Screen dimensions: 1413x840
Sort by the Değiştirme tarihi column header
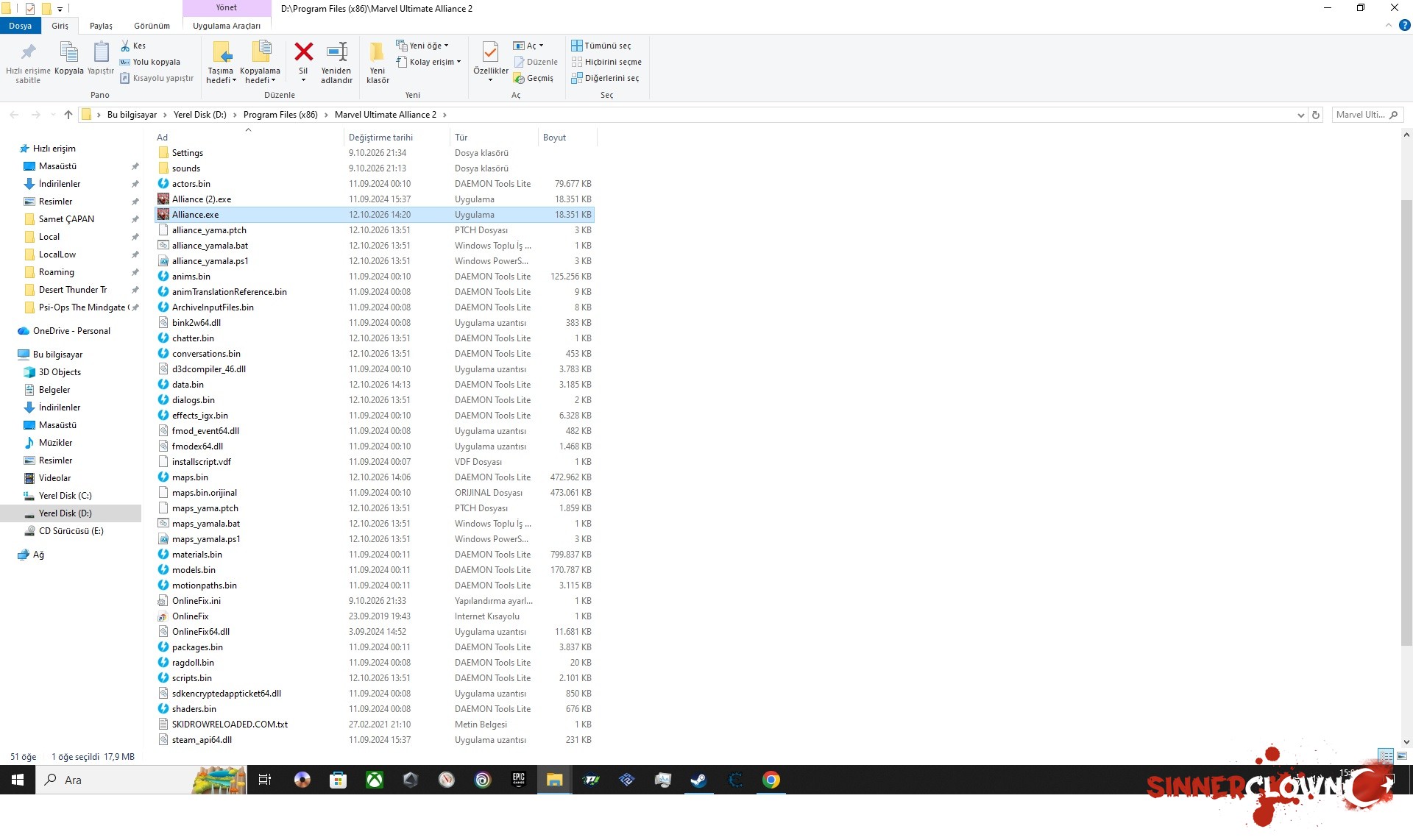pyautogui.click(x=396, y=138)
